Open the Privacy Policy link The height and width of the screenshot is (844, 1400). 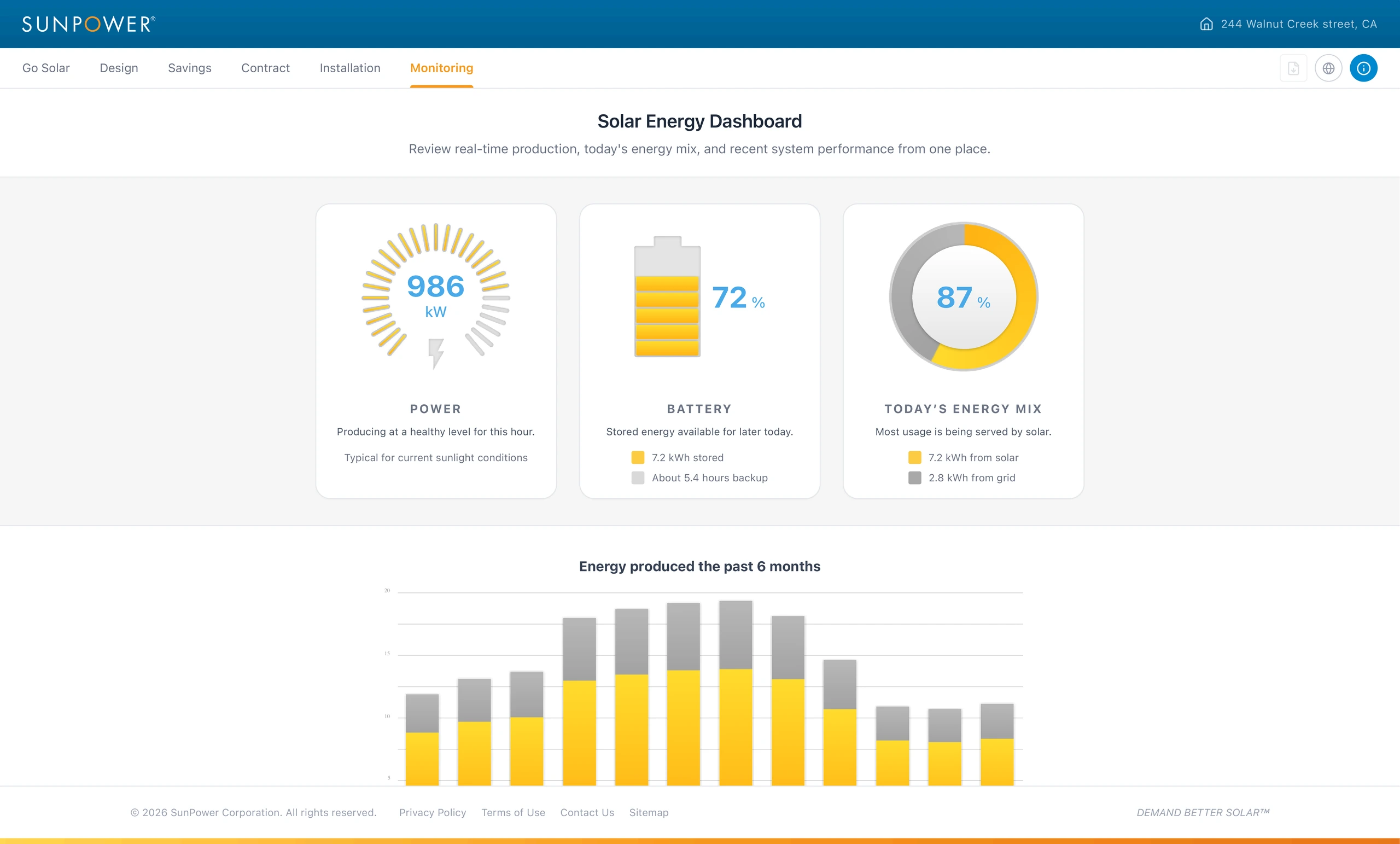433,812
